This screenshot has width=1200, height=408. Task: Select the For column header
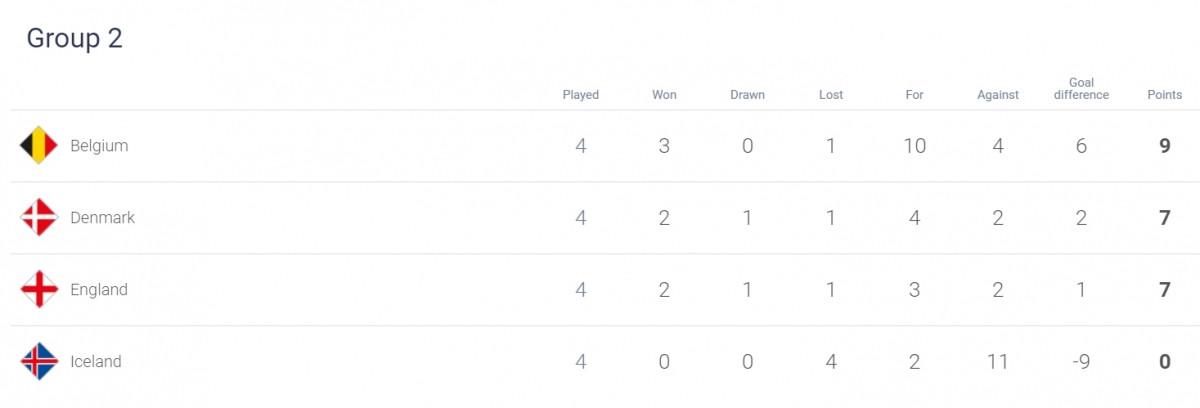coord(914,95)
